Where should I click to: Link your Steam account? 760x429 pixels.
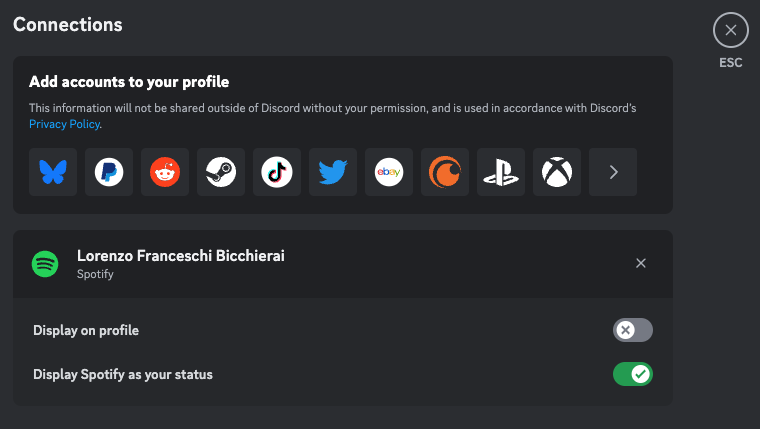(221, 173)
